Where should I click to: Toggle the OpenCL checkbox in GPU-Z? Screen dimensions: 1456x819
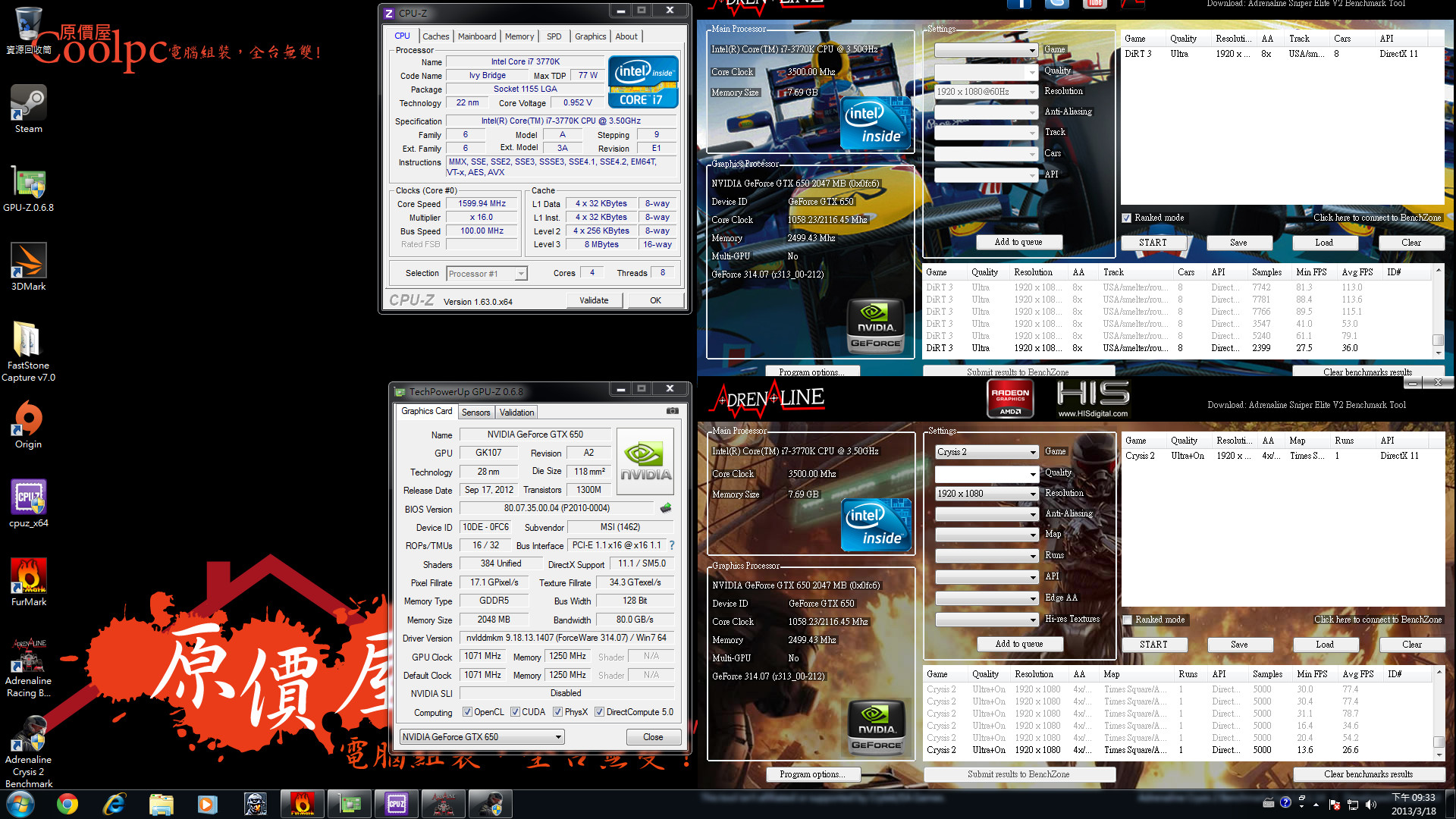467,712
